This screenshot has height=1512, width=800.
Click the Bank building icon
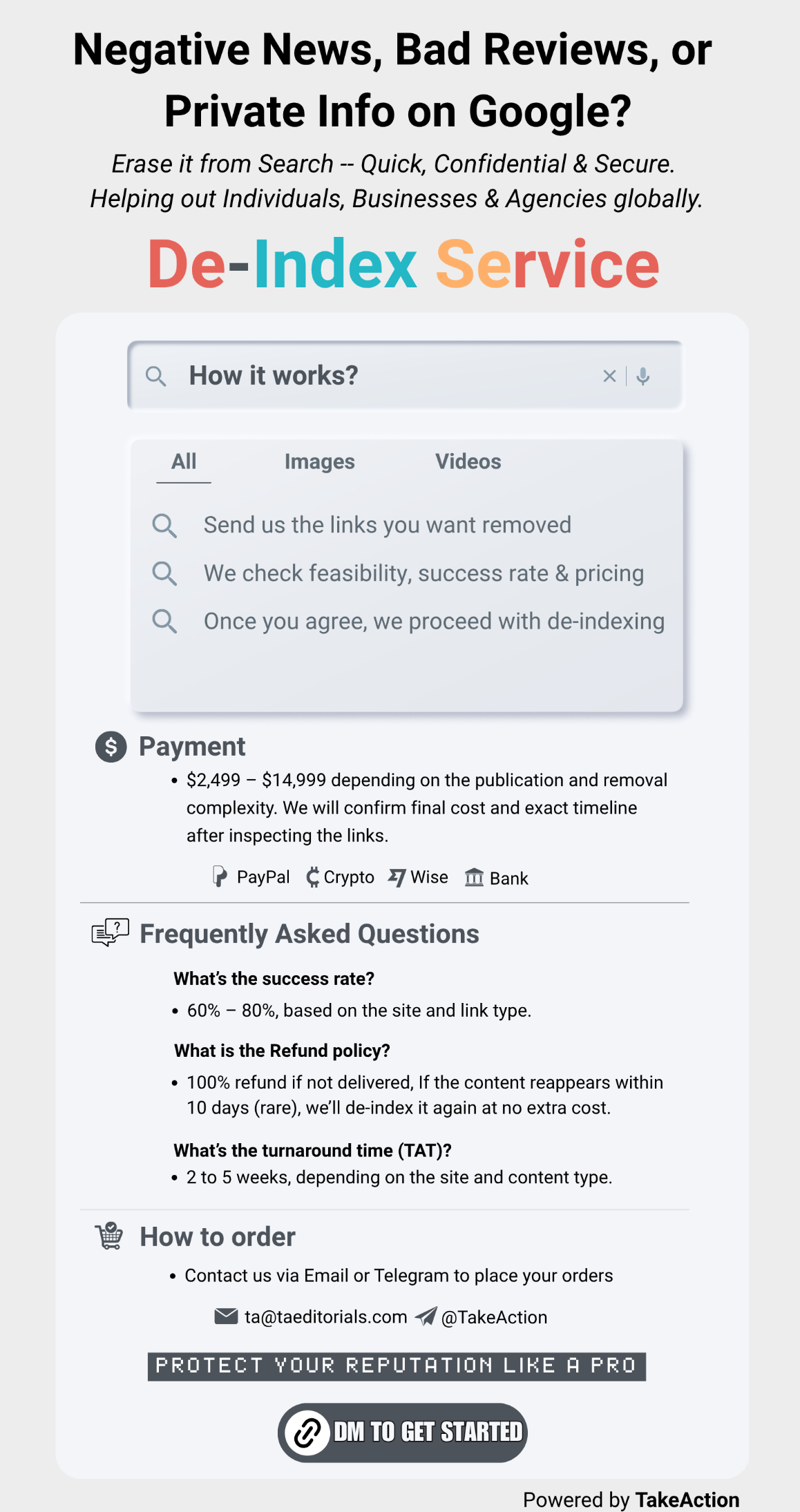[x=474, y=877]
